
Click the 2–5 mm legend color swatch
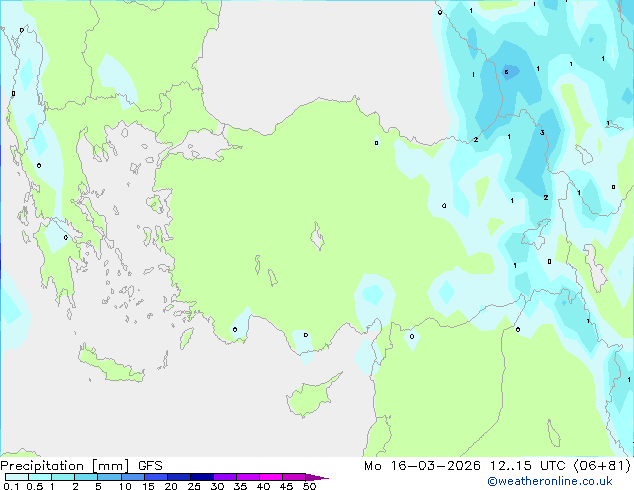[86, 477]
